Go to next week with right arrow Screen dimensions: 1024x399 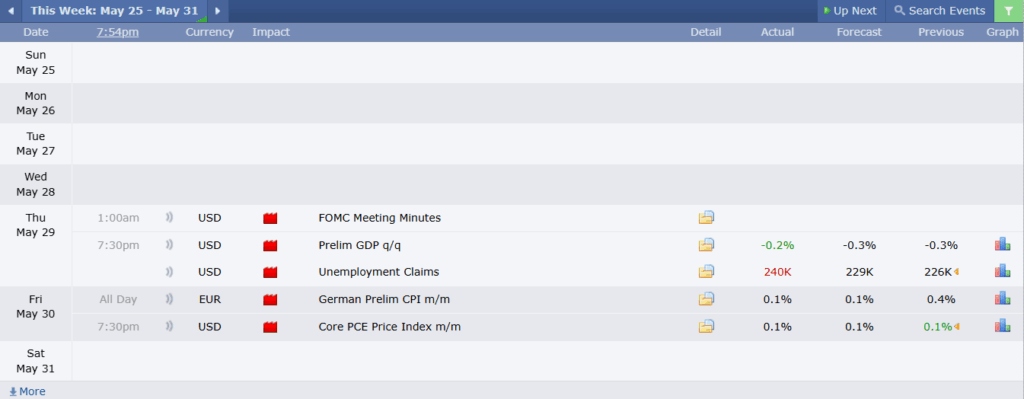pos(217,11)
